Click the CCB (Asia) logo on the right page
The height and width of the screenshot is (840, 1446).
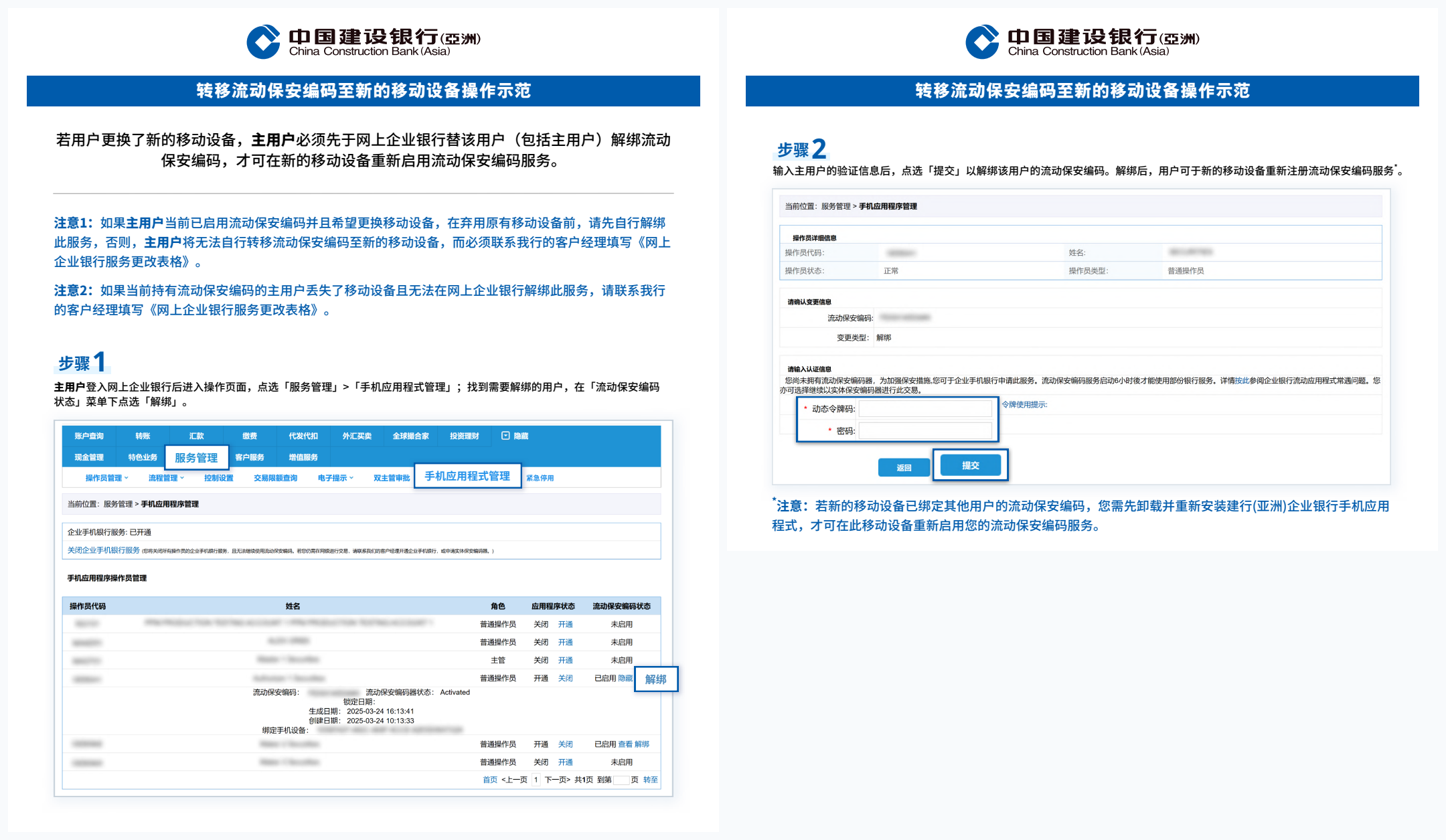1082,41
